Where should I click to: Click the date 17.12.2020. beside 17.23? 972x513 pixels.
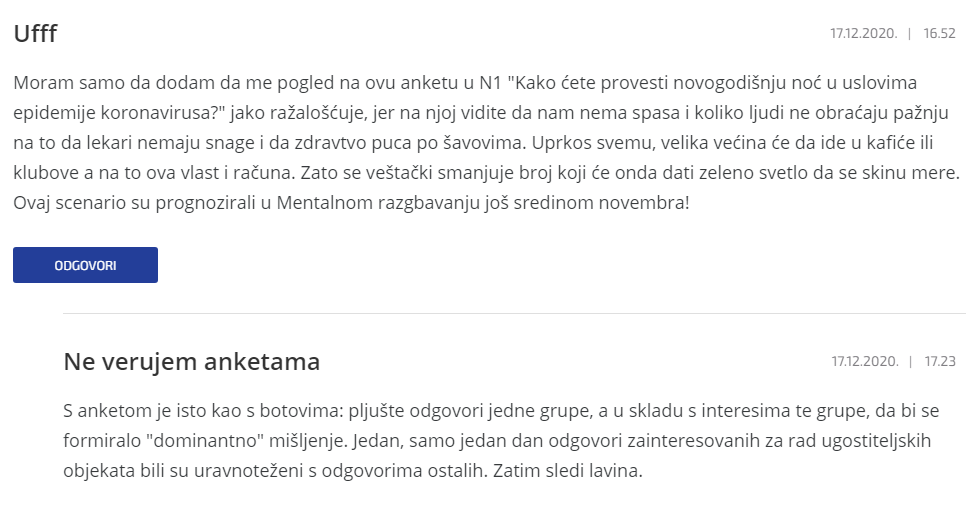[865, 361]
